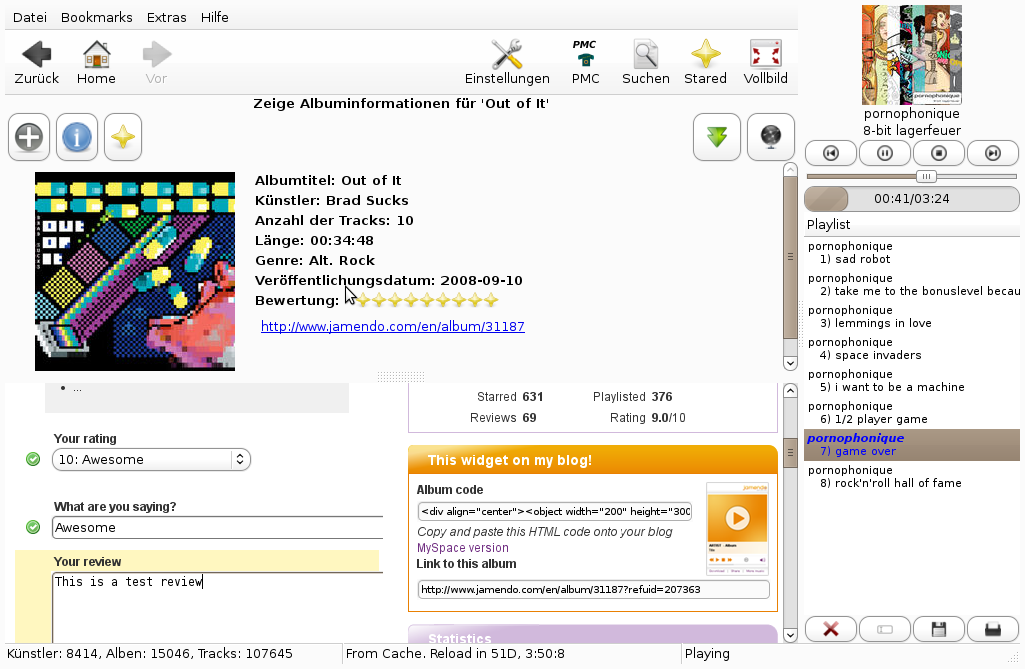The width and height of the screenshot is (1025, 669).
Task: Select playlist track 4) space invaders
Action: coord(911,349)
